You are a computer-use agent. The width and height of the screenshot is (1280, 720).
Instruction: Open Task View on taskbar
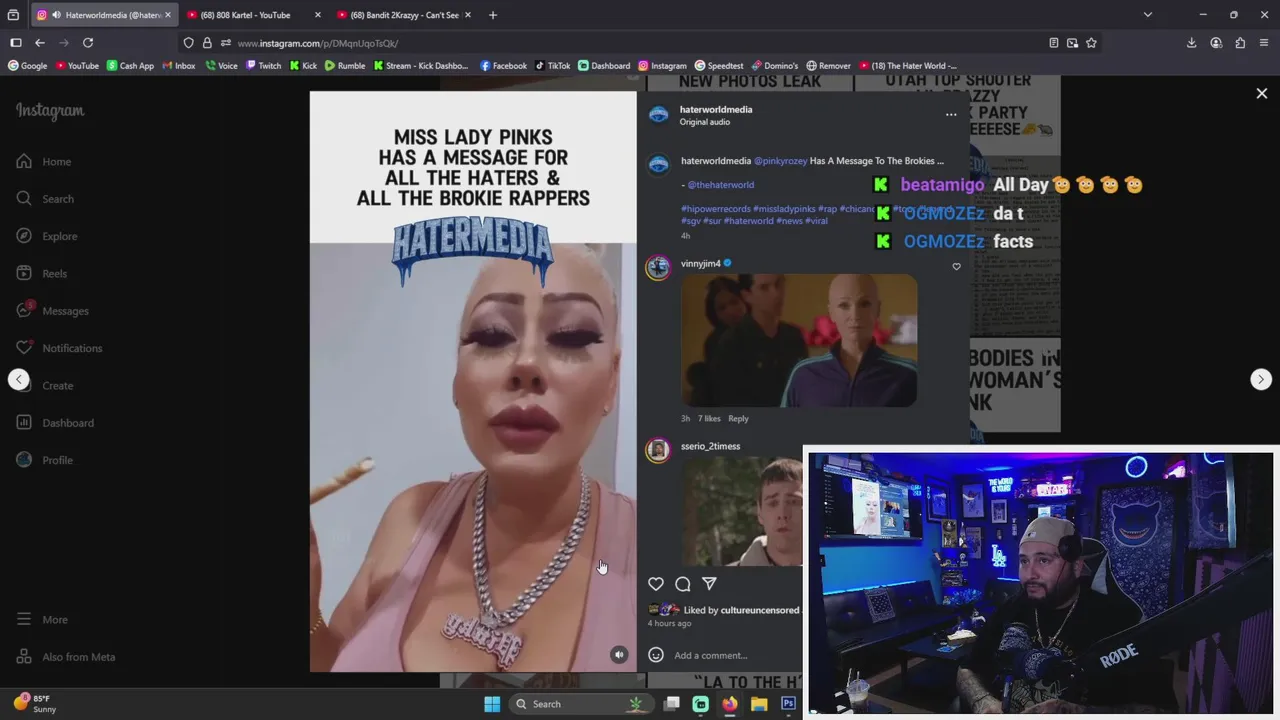pyautogui.click(x=672, y=704)
